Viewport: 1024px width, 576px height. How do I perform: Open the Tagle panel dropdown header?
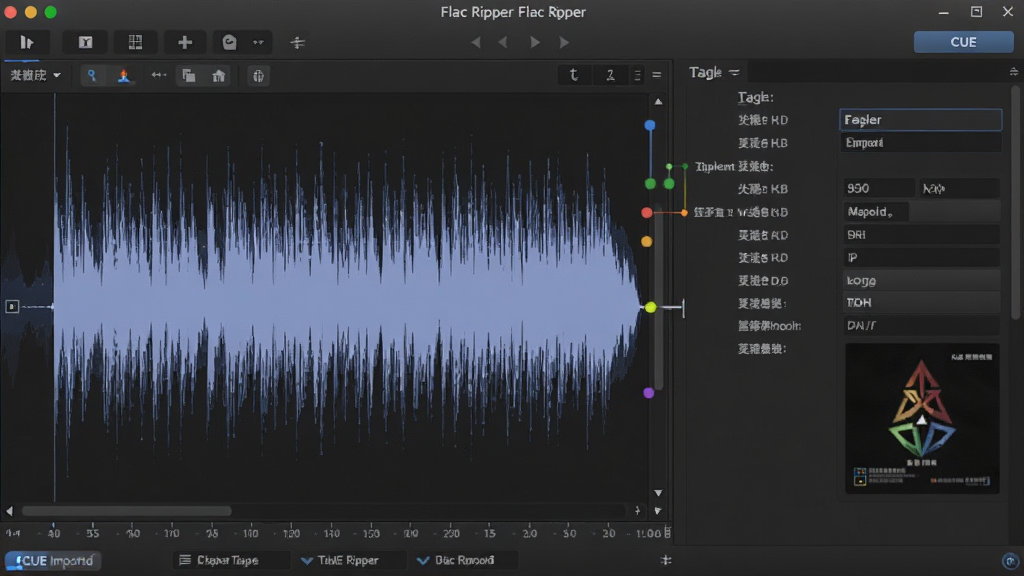pyautogui.click(x=714, y=72)
